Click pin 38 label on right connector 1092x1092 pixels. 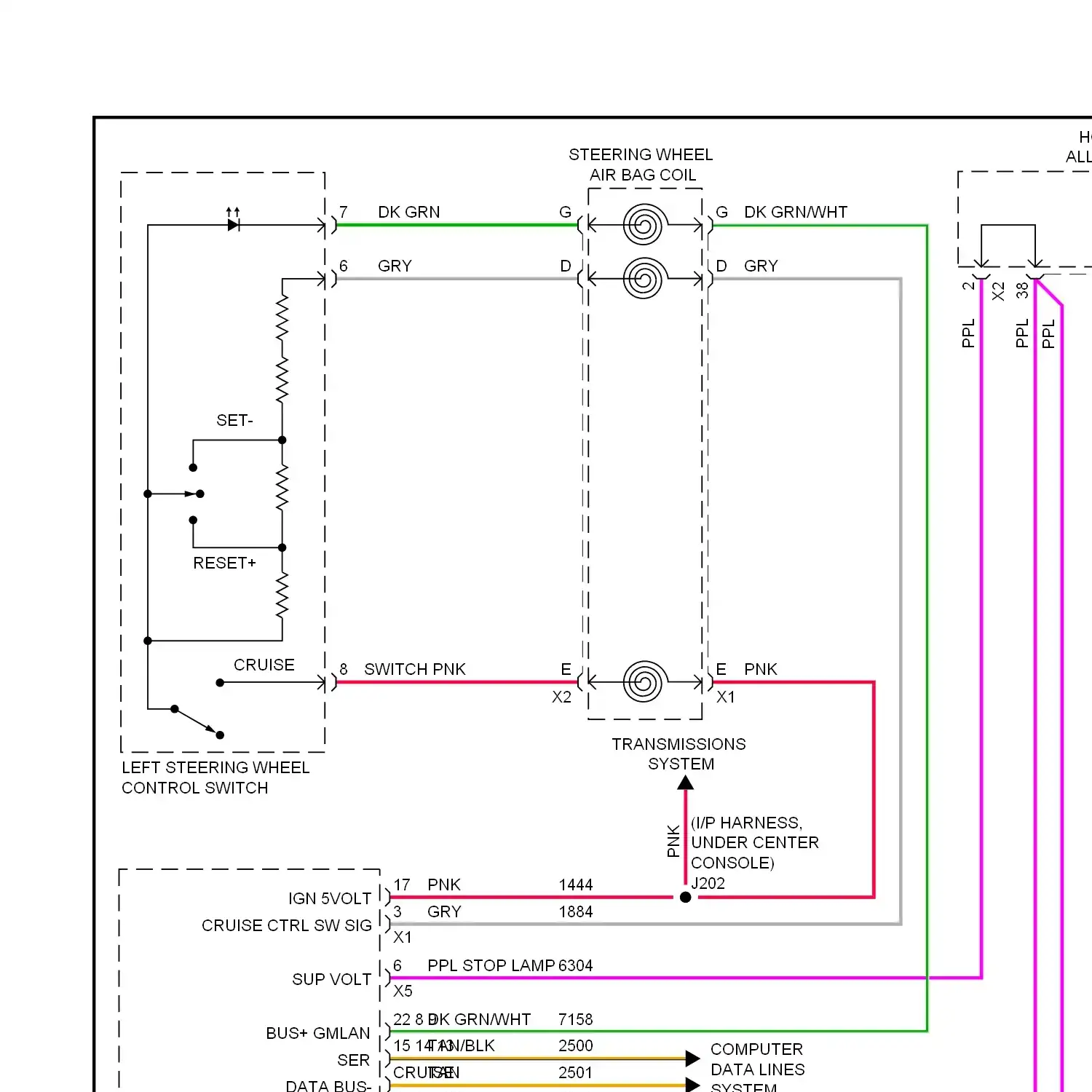point(1022,290)
